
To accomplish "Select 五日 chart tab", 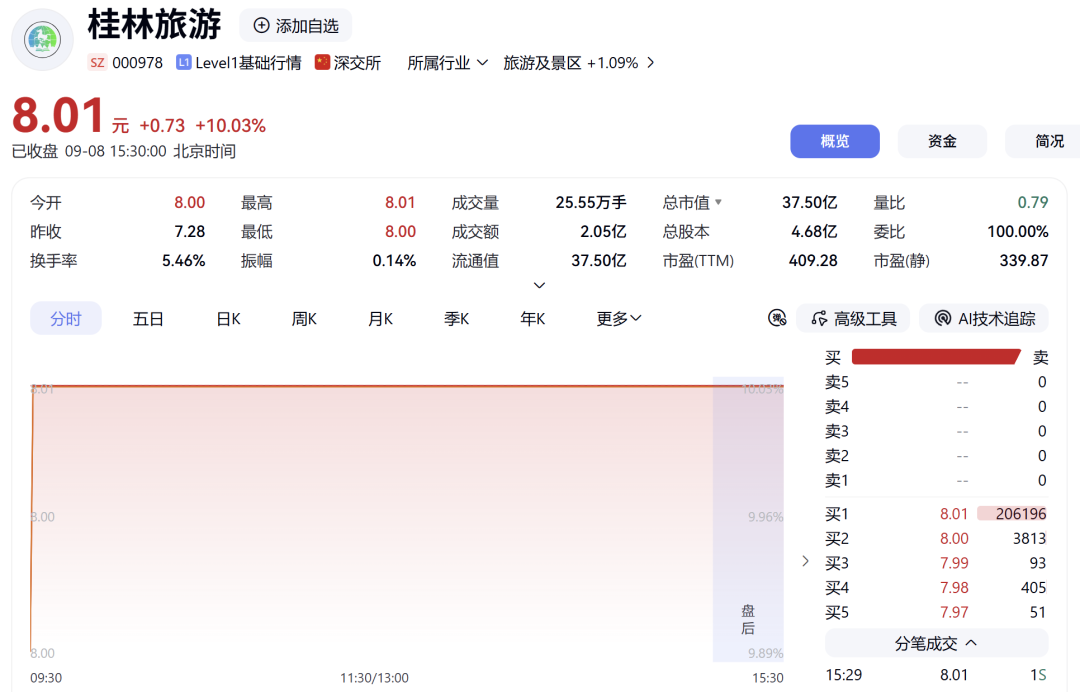I will 148,319.
